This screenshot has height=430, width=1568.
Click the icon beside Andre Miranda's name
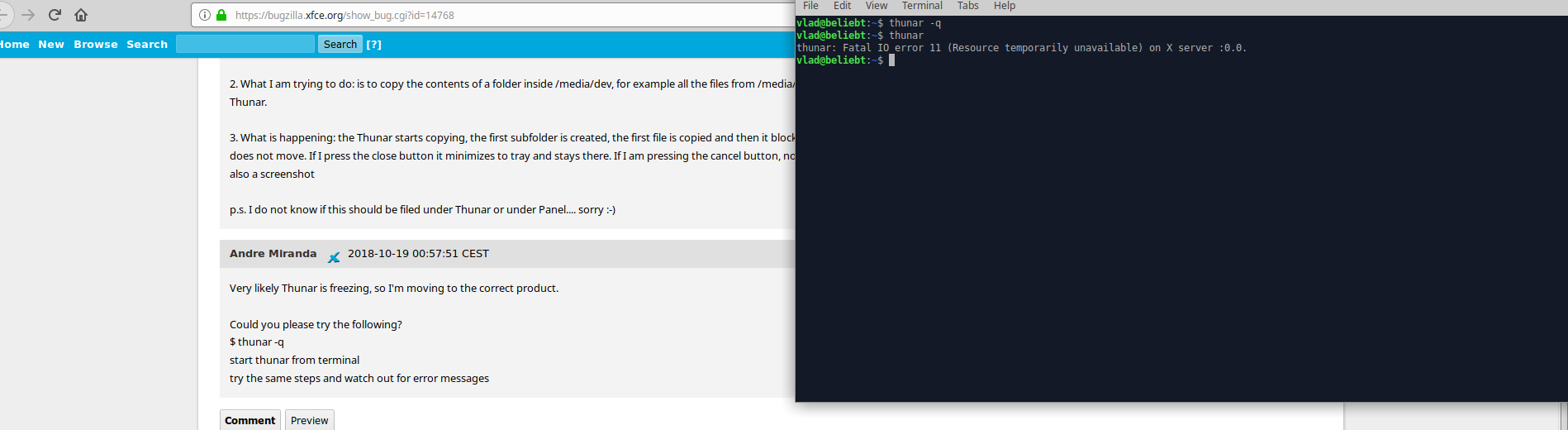point(334,256)
